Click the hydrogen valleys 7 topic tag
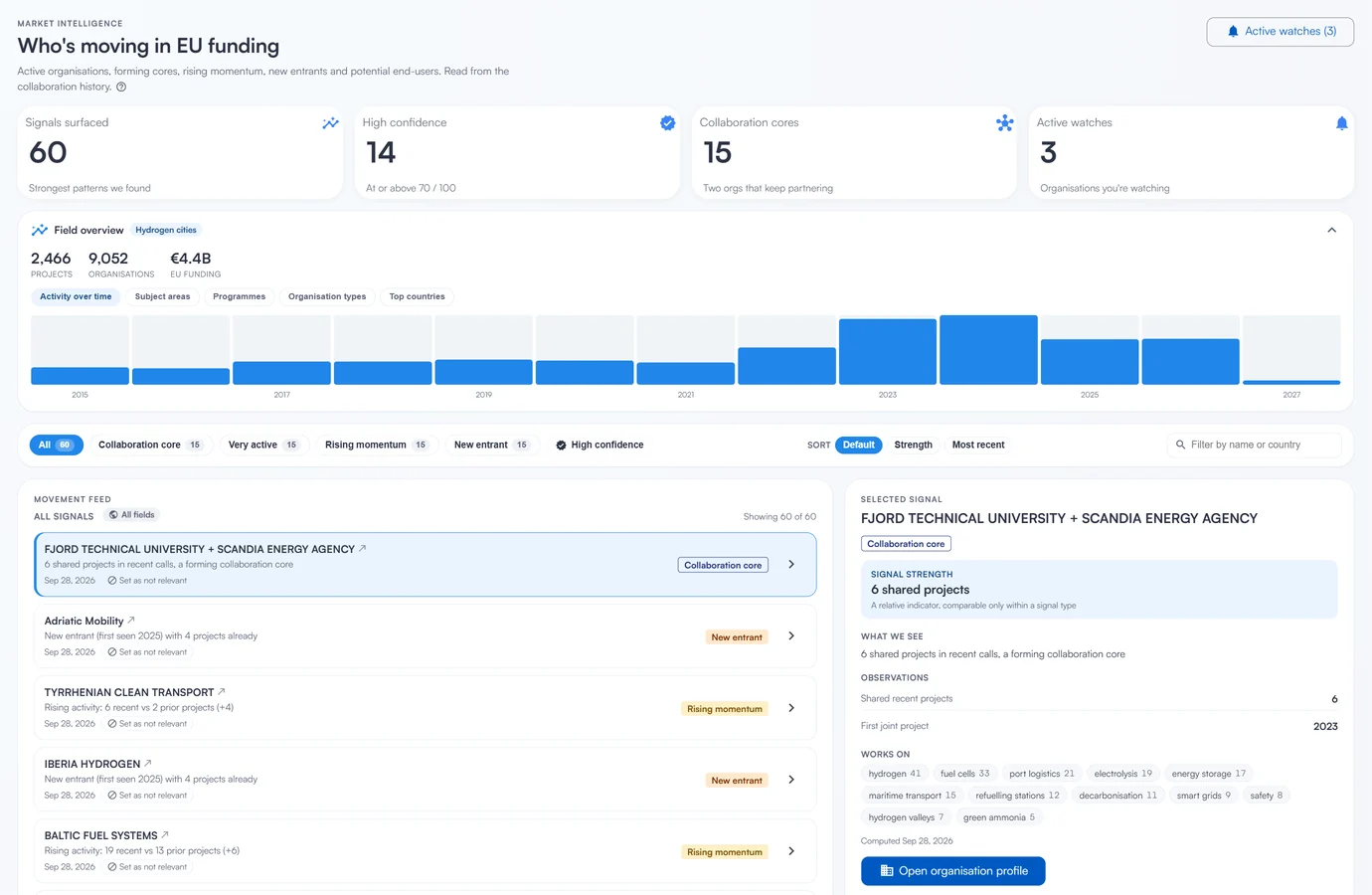Image resolution: width=1372 pixels, height=895 pixels. click(906, 817)
